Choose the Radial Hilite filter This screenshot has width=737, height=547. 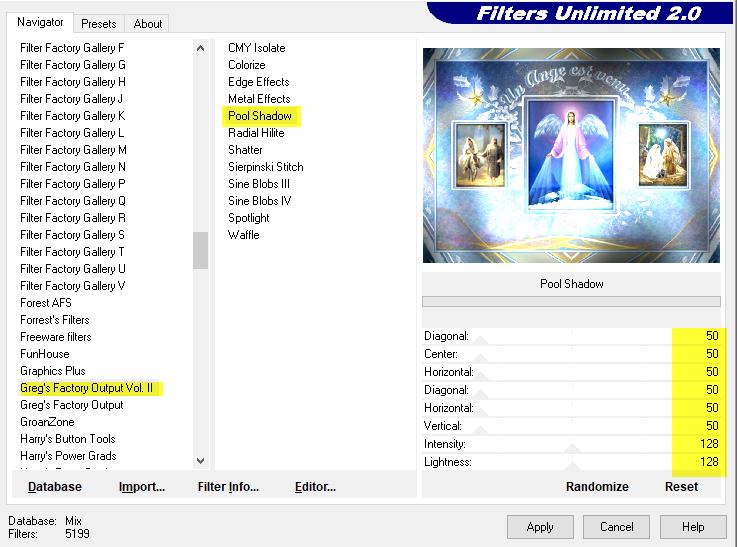pyautogui.click(x=256, y=133)
